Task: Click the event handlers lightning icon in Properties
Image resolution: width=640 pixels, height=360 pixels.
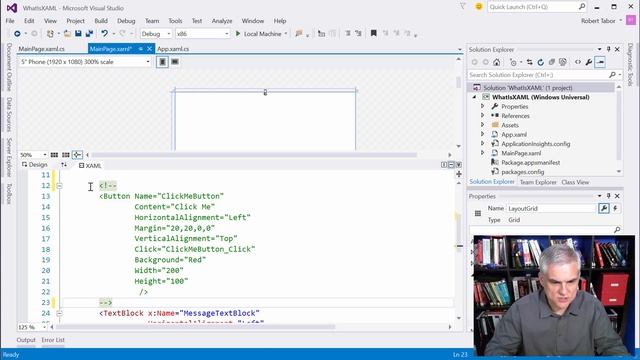Action: 615,208
